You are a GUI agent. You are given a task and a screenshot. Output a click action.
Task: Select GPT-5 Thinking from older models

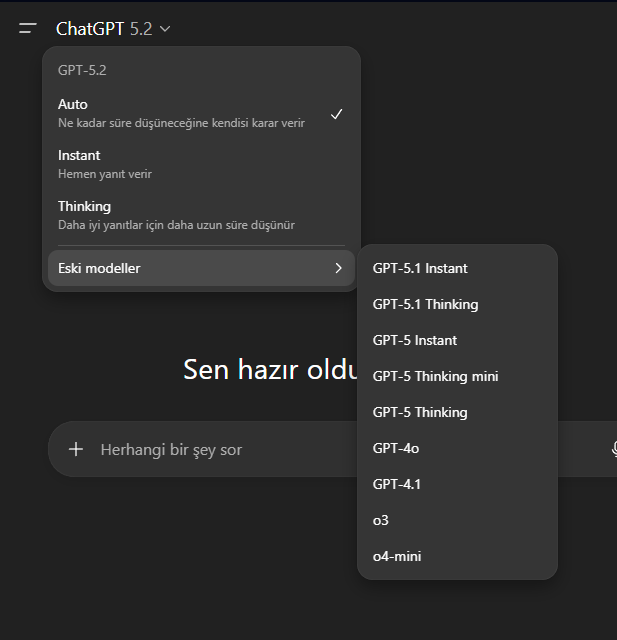(x=457, y=412)
